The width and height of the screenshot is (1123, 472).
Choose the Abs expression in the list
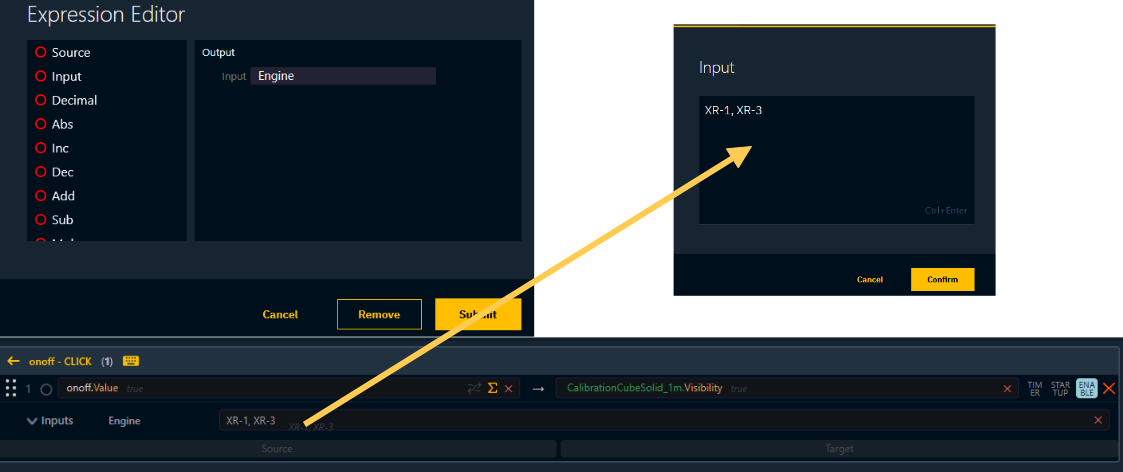click(x=41, y=125)
